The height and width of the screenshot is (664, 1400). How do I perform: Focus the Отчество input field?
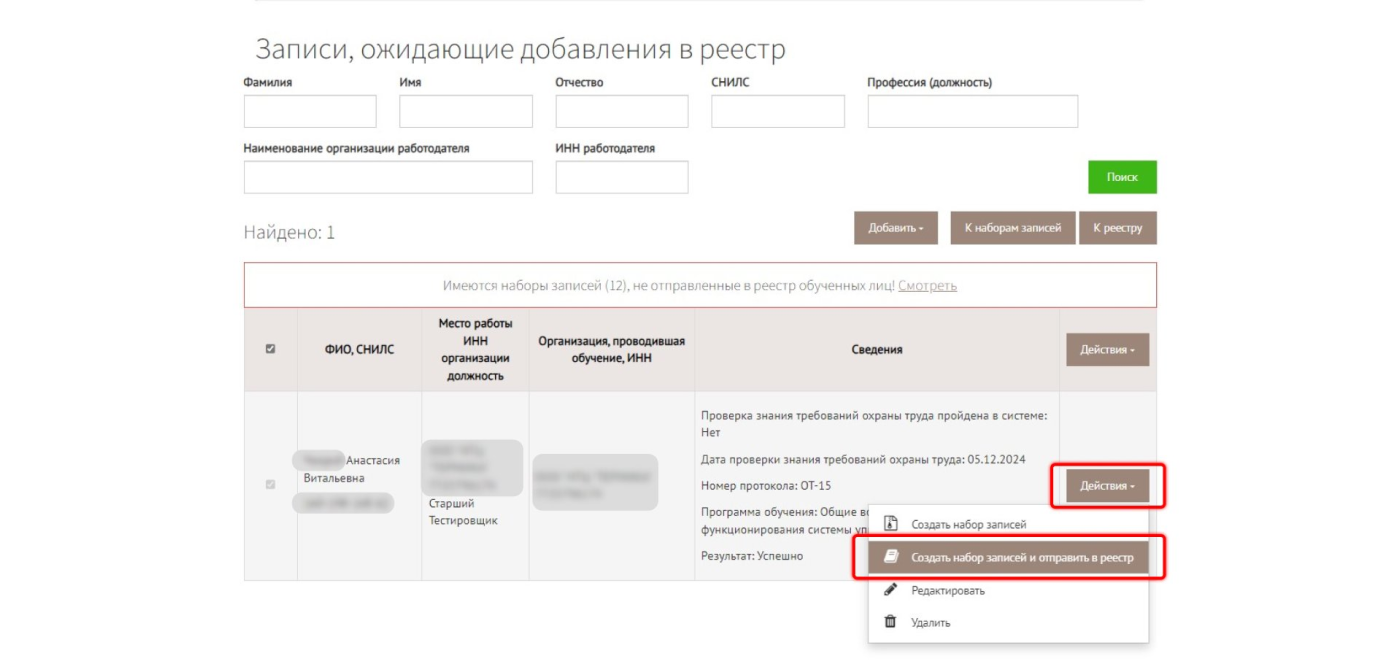pos(622,111)
